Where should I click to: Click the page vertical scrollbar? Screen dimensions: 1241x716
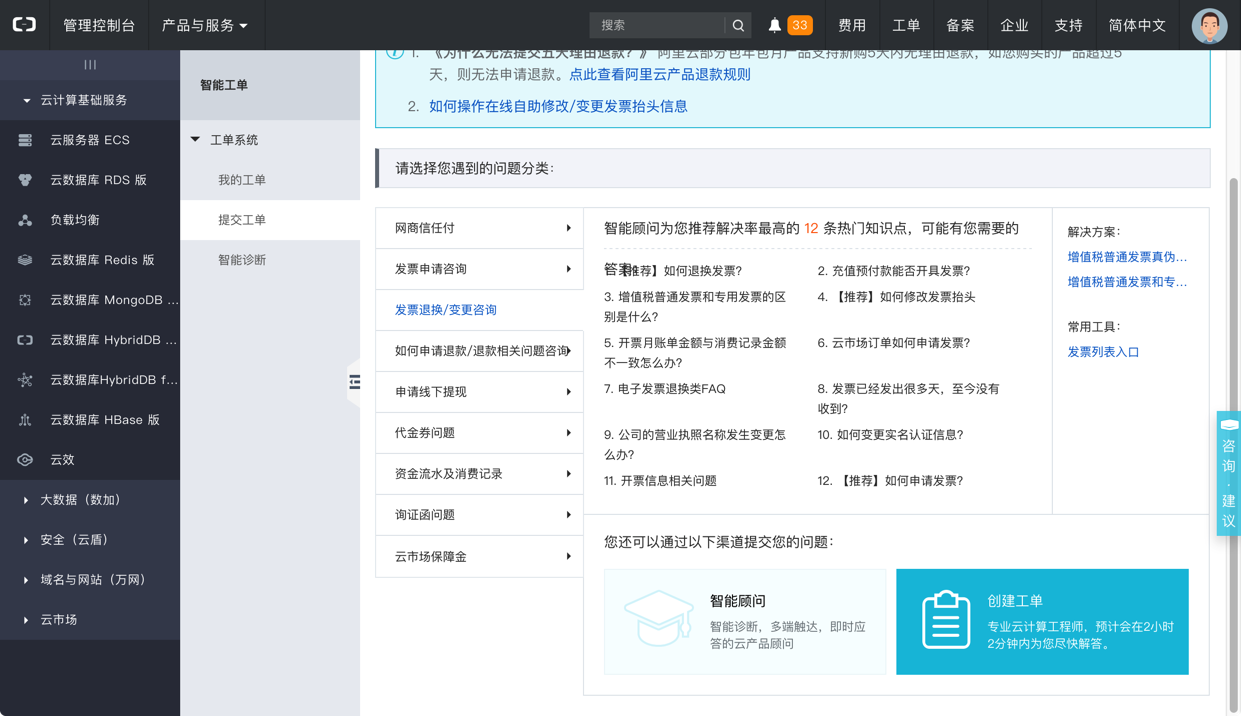[1234, 445]
